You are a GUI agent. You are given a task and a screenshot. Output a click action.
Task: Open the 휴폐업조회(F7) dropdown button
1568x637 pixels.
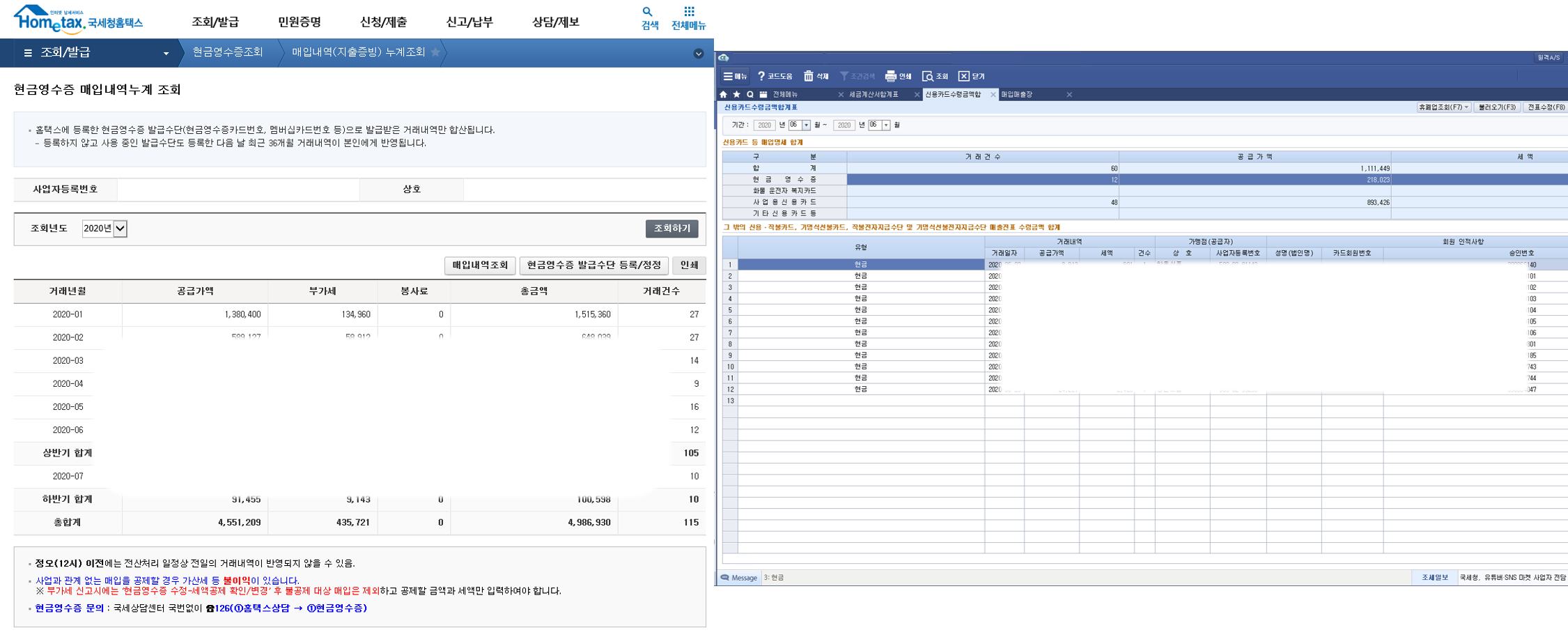1443,107
